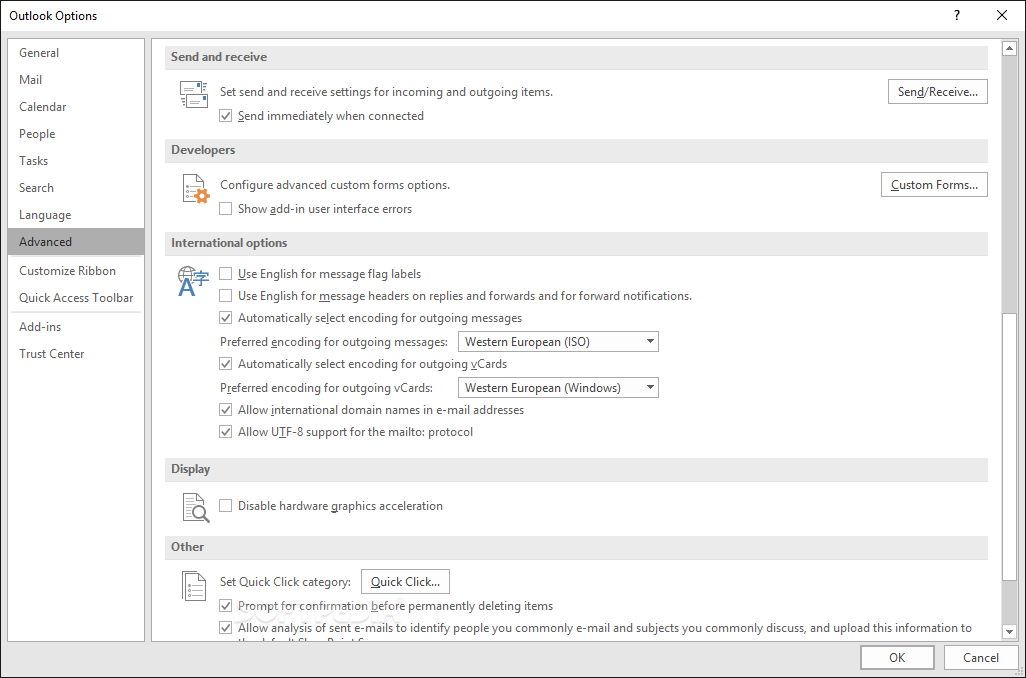Switch to Calendar options
The width and height of the screenshot is (1026, 678).
[x=76, y=107]
